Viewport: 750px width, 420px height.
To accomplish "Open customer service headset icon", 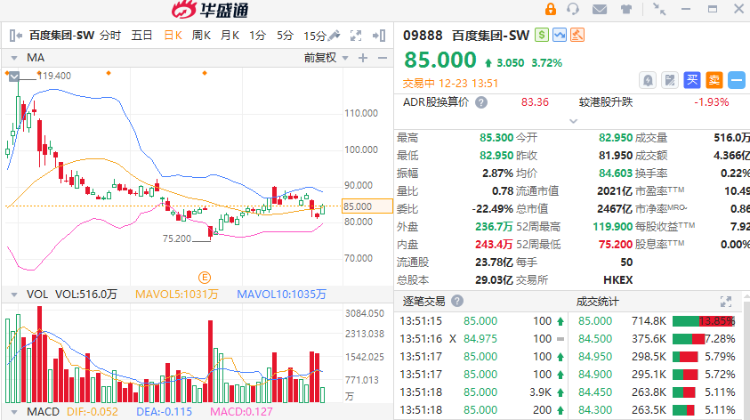I will 573,9.
